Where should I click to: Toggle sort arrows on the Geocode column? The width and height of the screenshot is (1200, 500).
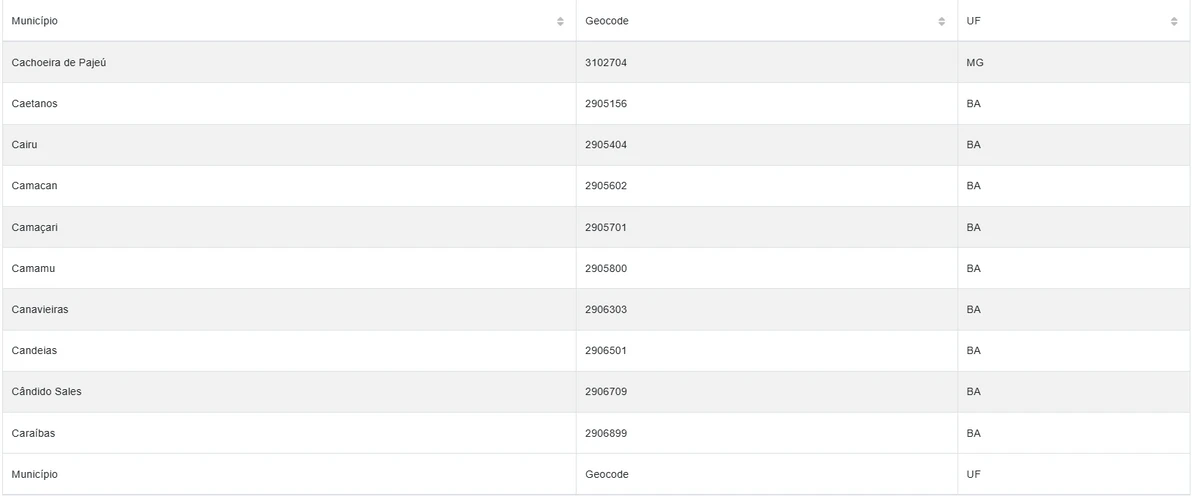pyautogui.click(x=942, y=21)
